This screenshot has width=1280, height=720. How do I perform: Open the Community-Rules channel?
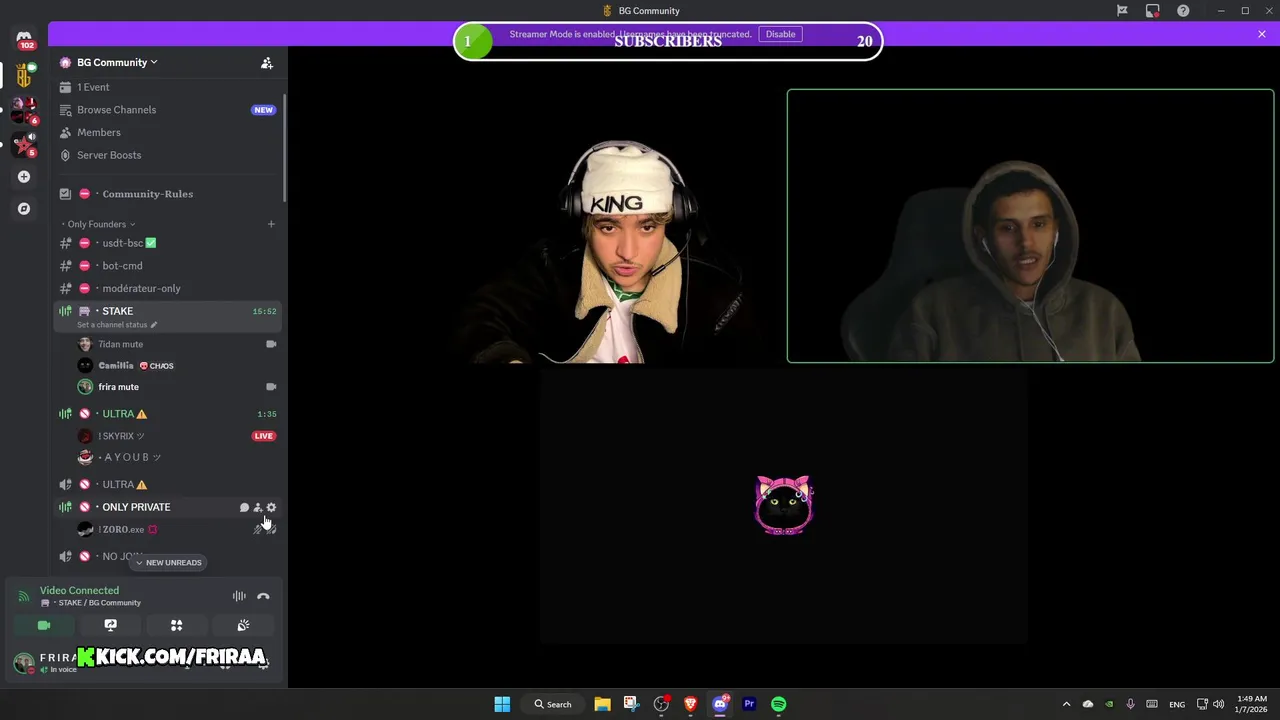[x=168, y=194]
